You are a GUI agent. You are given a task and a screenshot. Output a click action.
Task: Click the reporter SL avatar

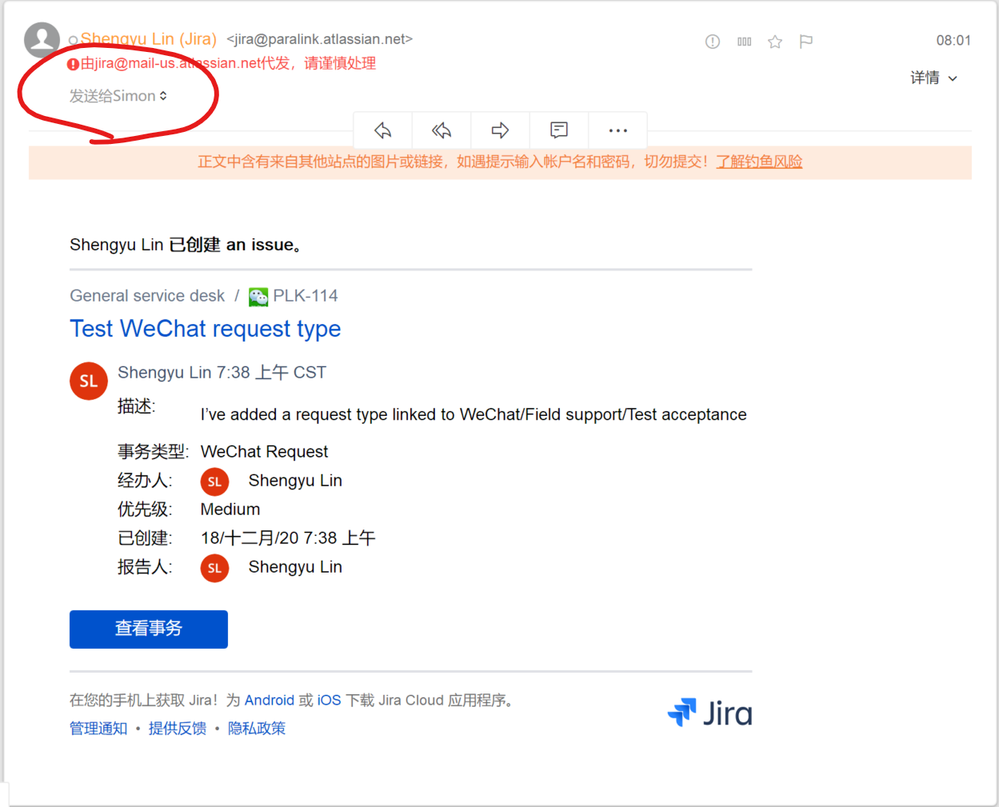(215, 568)
